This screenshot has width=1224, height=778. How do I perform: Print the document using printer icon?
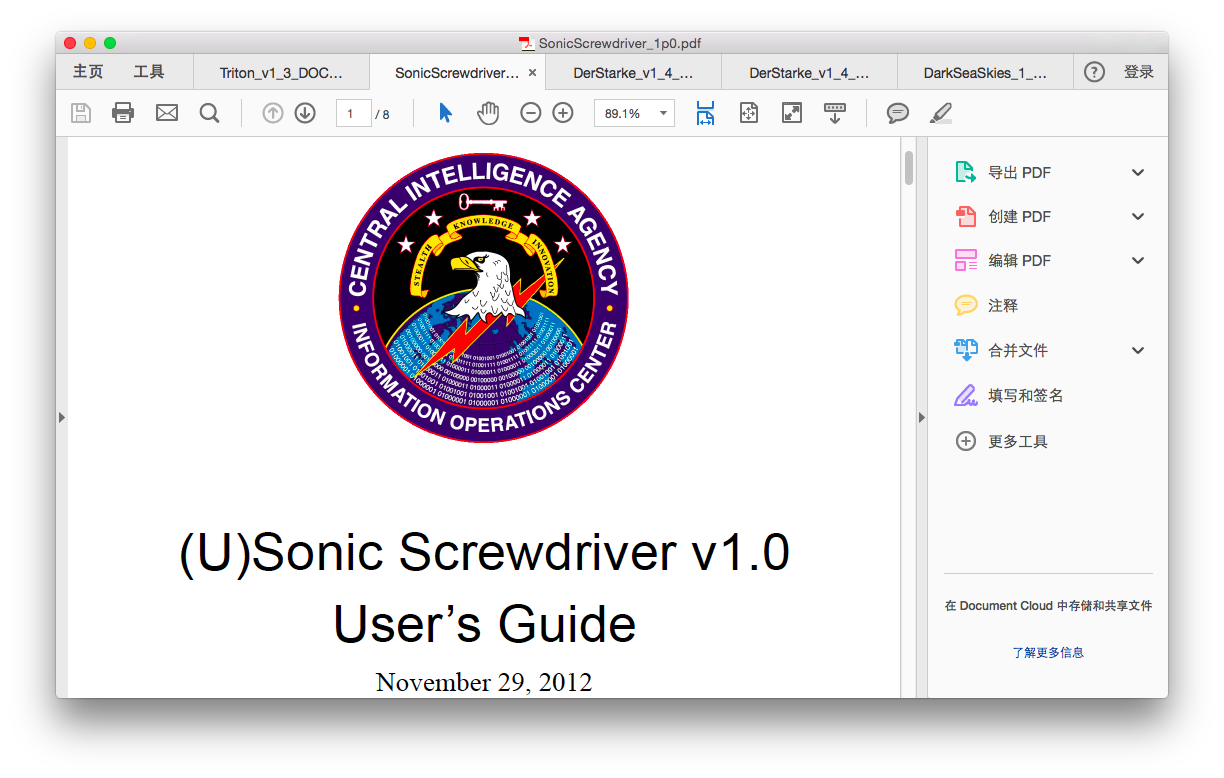(123, 113)
